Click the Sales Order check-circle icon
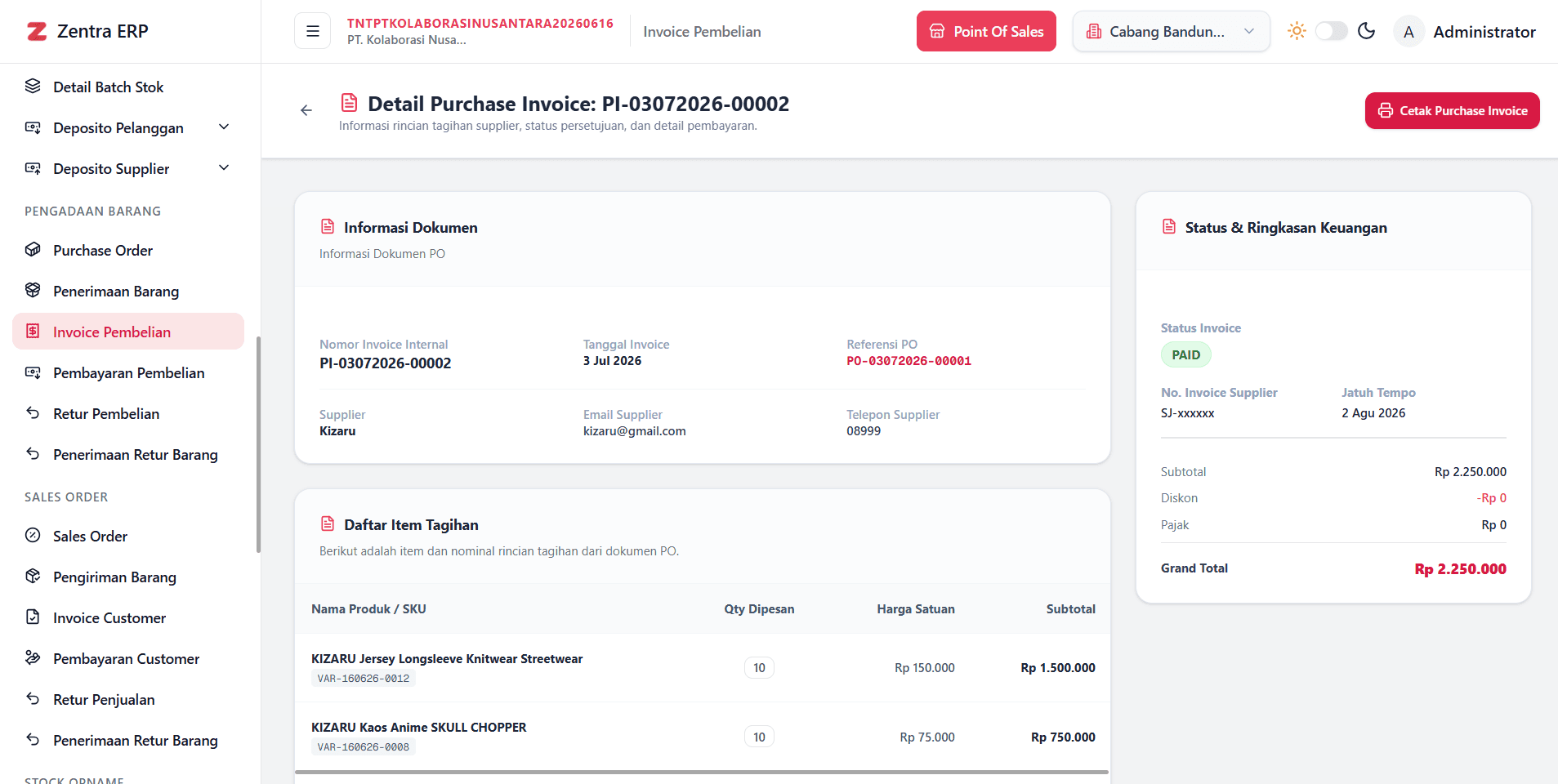Image resolution: width=1558 pixels, height=784 pixels. pyautogui.click(x=33, y=535)
